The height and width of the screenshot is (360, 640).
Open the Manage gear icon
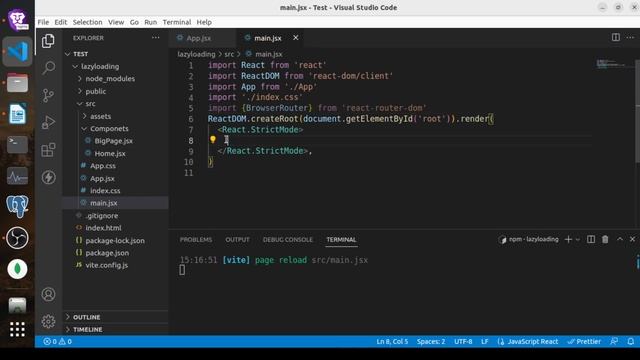[48, 322]
